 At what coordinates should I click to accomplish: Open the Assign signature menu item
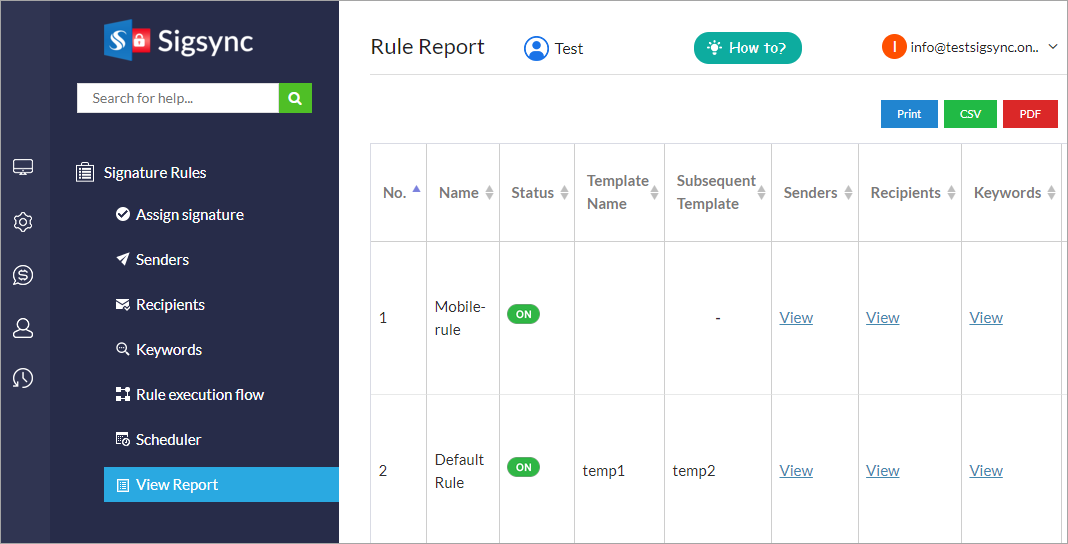(189, 215)
